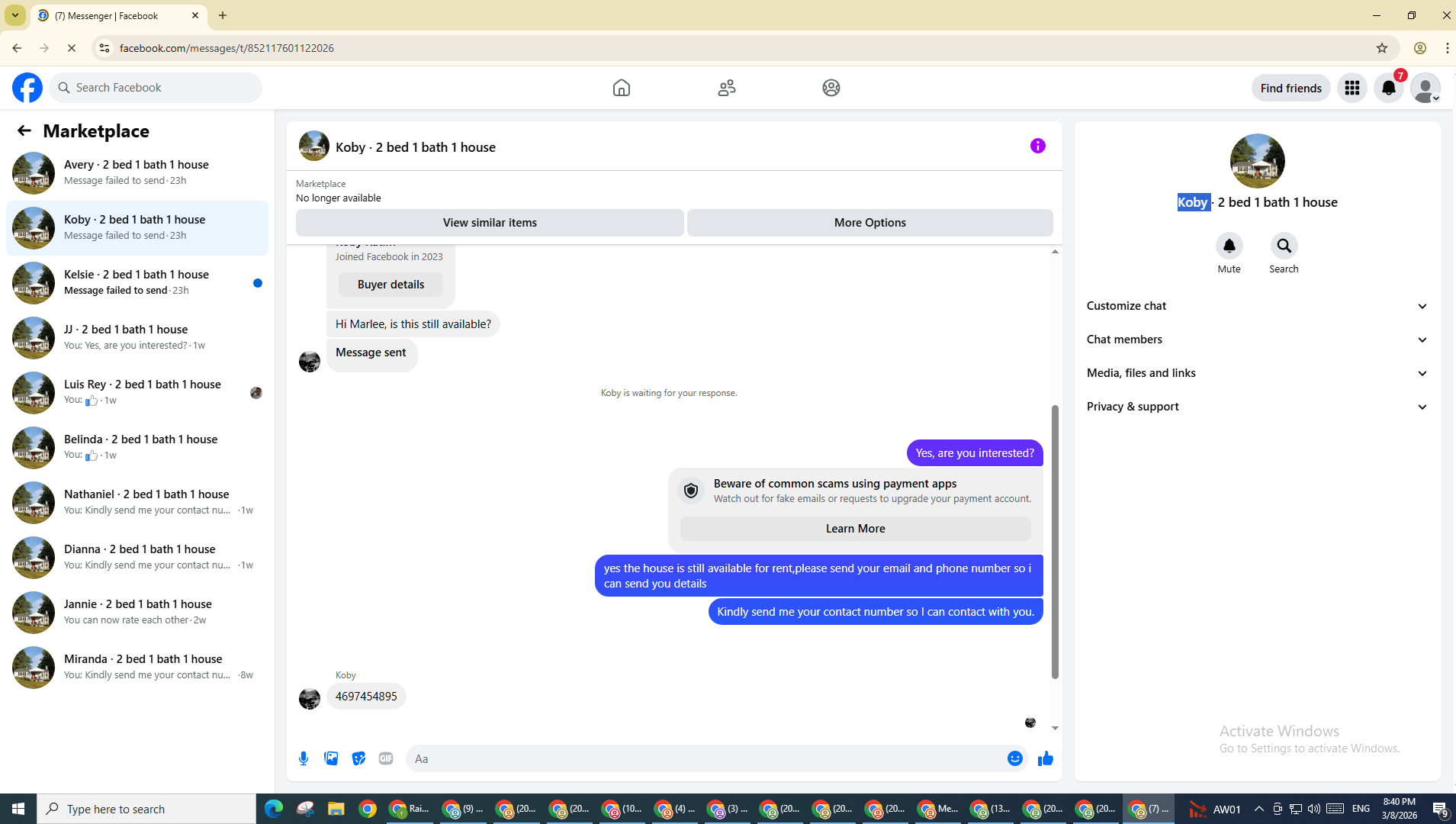Viewport: 1456px width, 824px height.
Task: Click the Search Facebook field
Action: tap(156, 88)
